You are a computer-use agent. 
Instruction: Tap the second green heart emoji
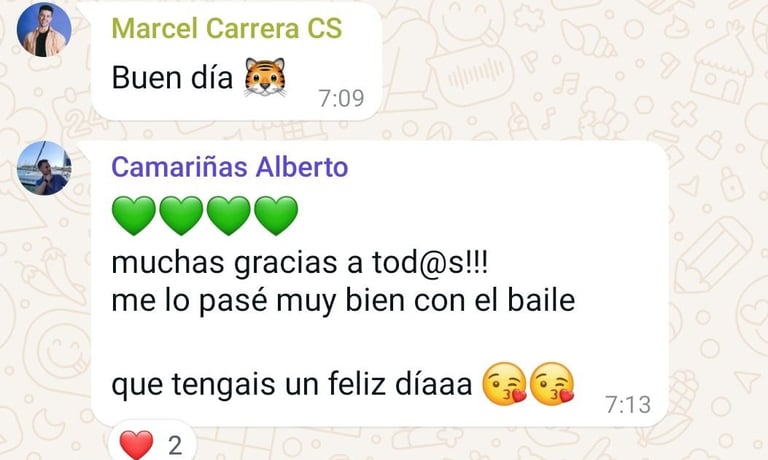click(181, 216)
